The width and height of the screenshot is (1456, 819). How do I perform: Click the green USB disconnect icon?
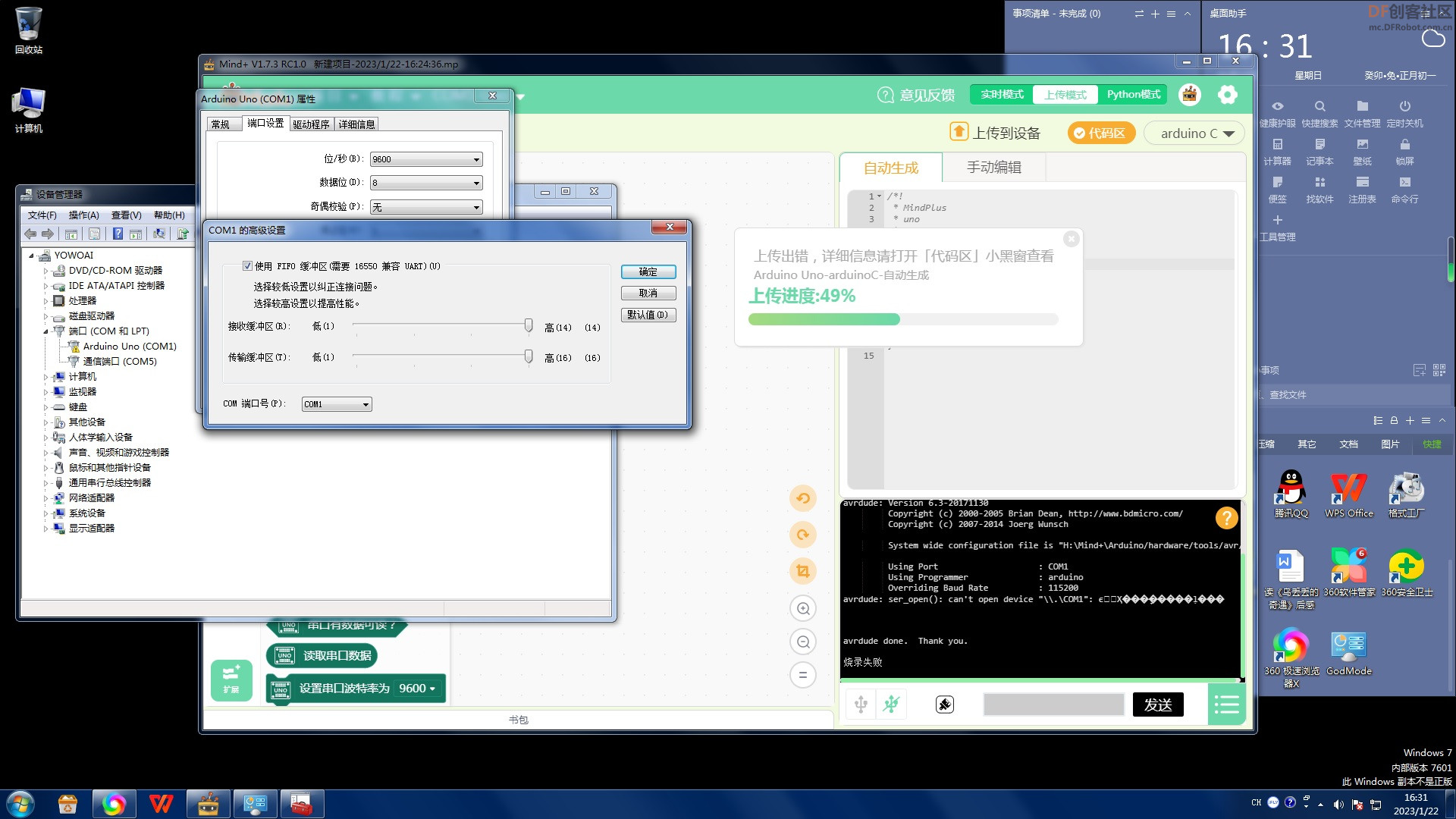pos(891,704)
